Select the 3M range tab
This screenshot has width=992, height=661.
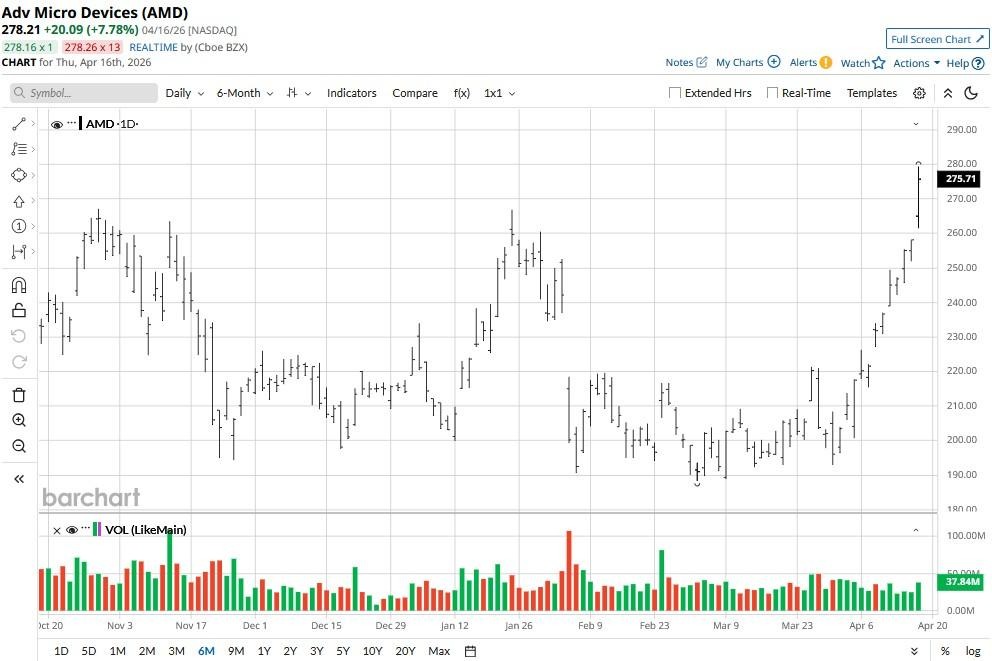(x=177, y=651)
